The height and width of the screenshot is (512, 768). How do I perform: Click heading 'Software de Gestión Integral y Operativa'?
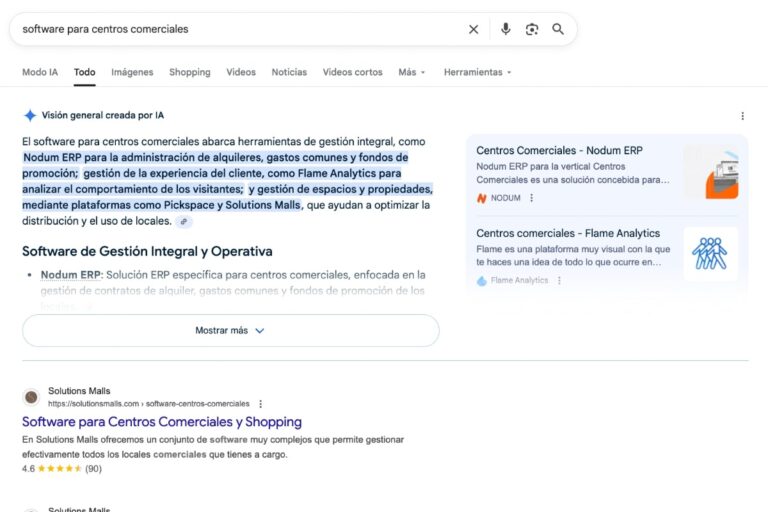147,251
